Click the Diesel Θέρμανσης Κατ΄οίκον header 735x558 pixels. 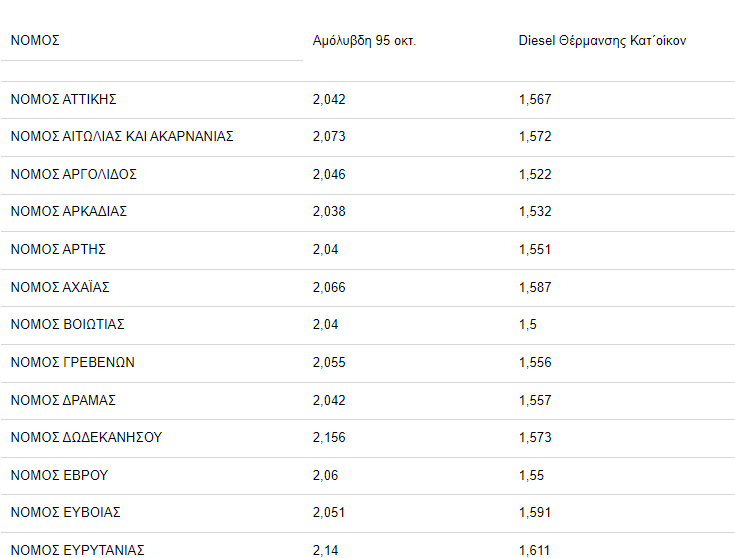click(x=602, y=41)
